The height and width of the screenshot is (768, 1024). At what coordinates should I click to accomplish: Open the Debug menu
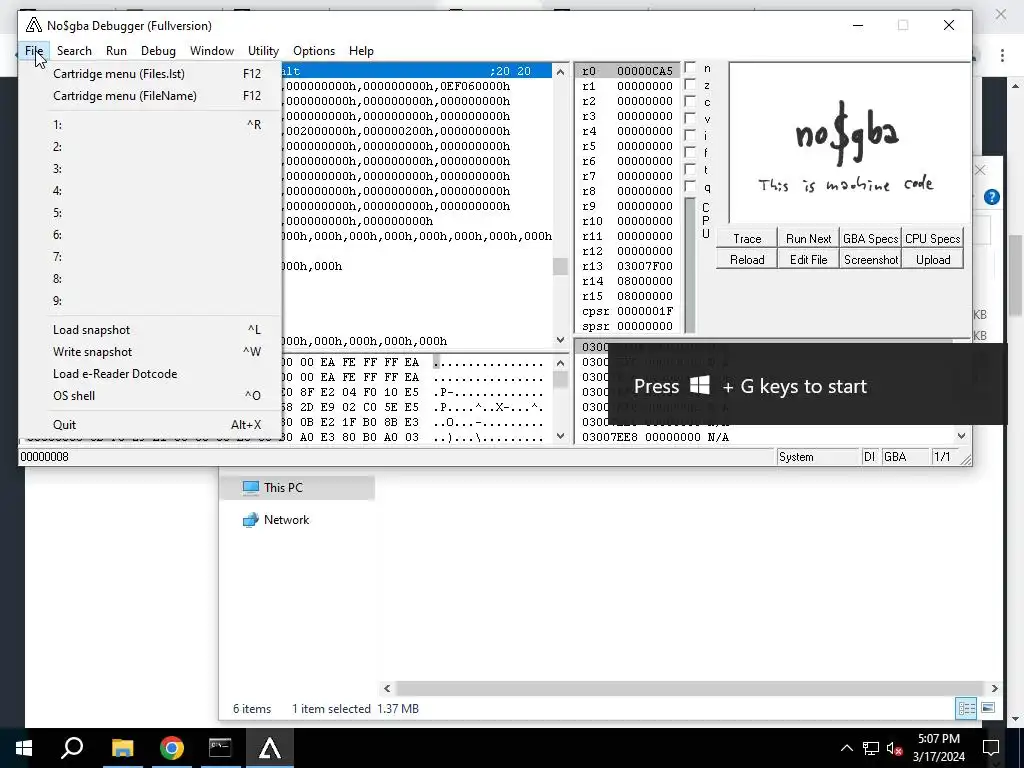coord(158,51)
